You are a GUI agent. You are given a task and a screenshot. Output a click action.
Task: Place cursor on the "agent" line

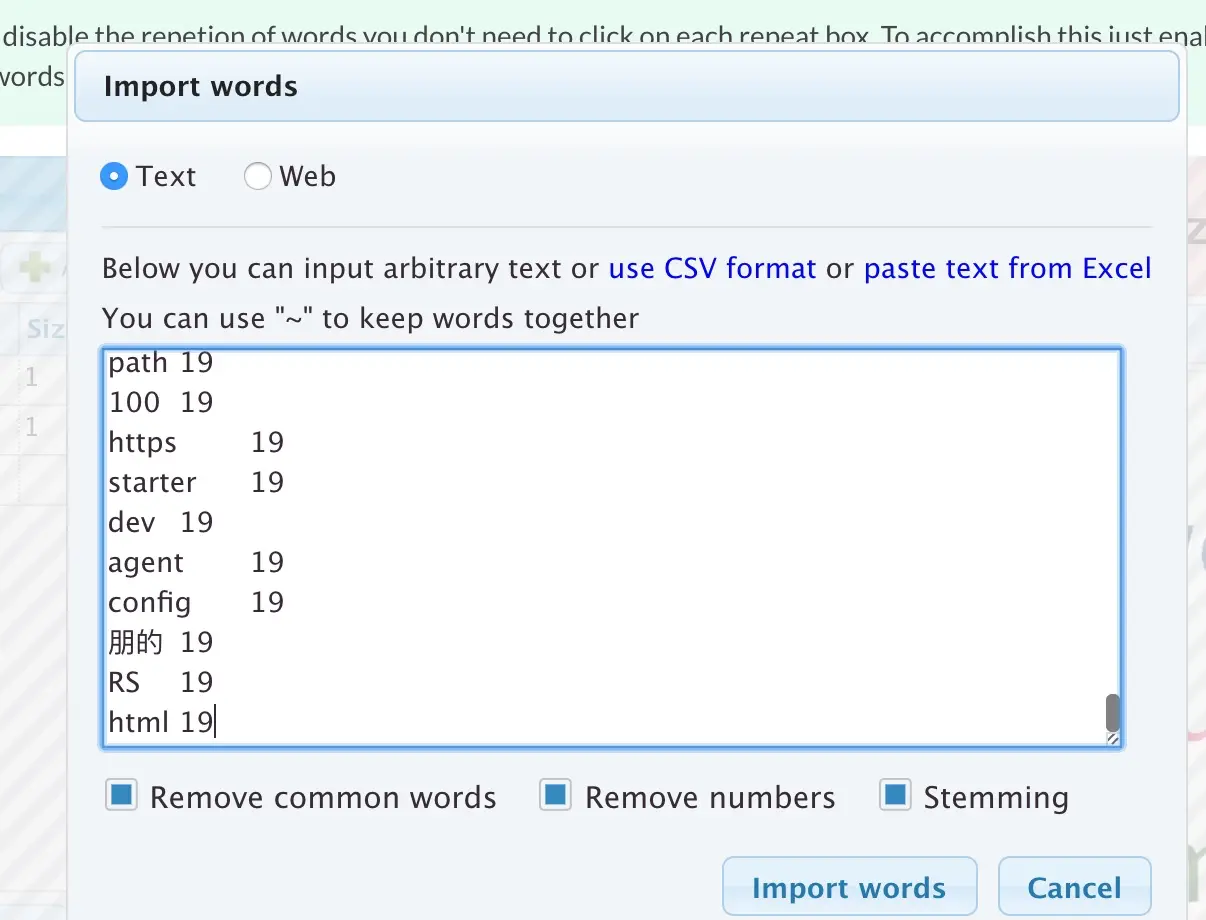pyautogui.click(x=146, y=563)
